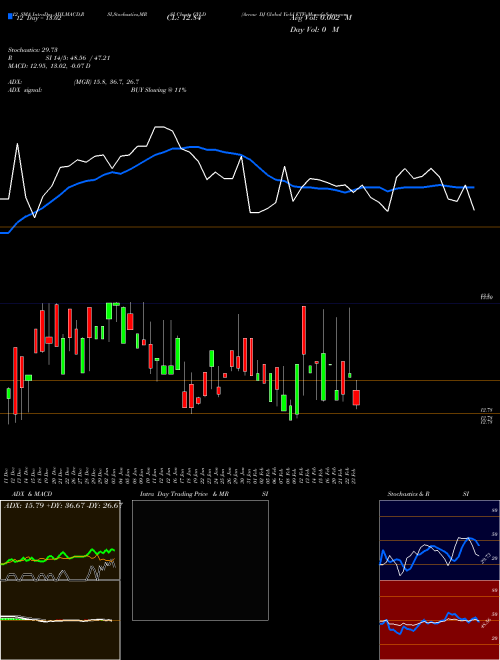Click the 'ADX & MACD' panel title
The width and height of the screenshot is (500, 660).
pyautogui.click(x=32, y=494)
